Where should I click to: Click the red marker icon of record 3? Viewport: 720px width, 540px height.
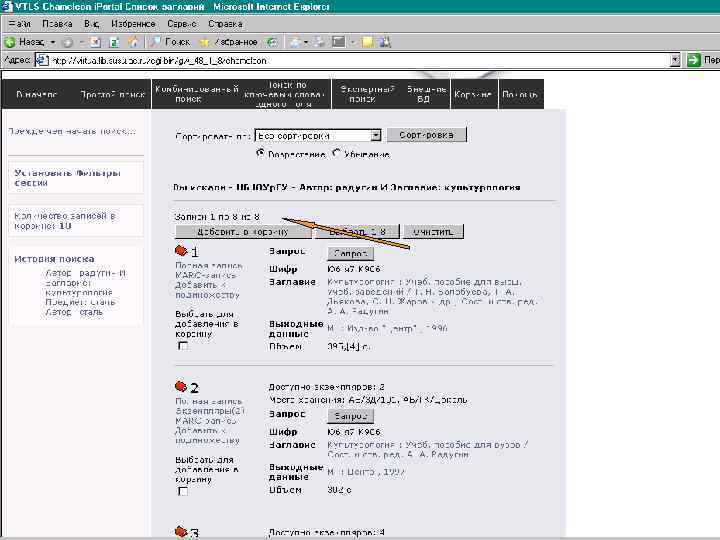(181, 531)
